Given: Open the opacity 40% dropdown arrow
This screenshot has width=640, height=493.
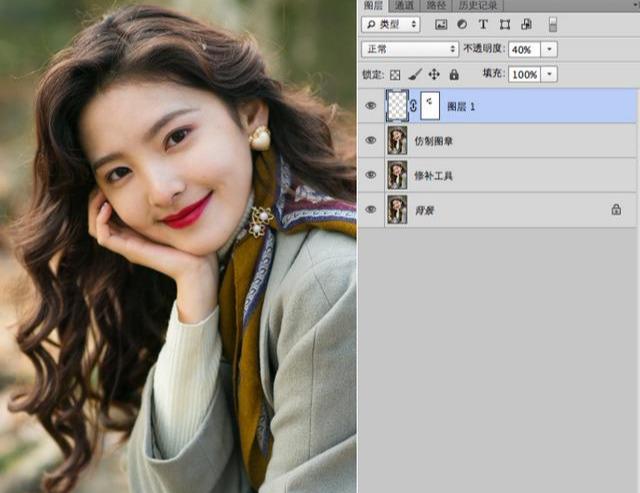Looking at the screenshot, I should click(x=550, y=49).
